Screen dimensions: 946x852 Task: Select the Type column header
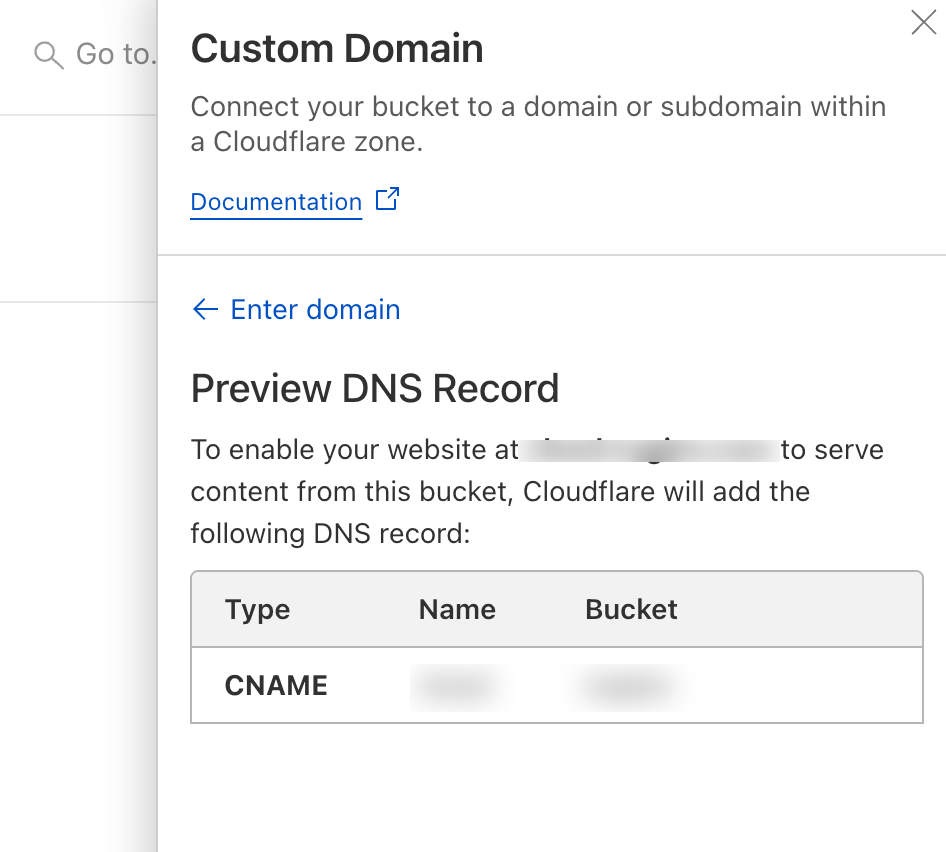click(x=257, y=610)
